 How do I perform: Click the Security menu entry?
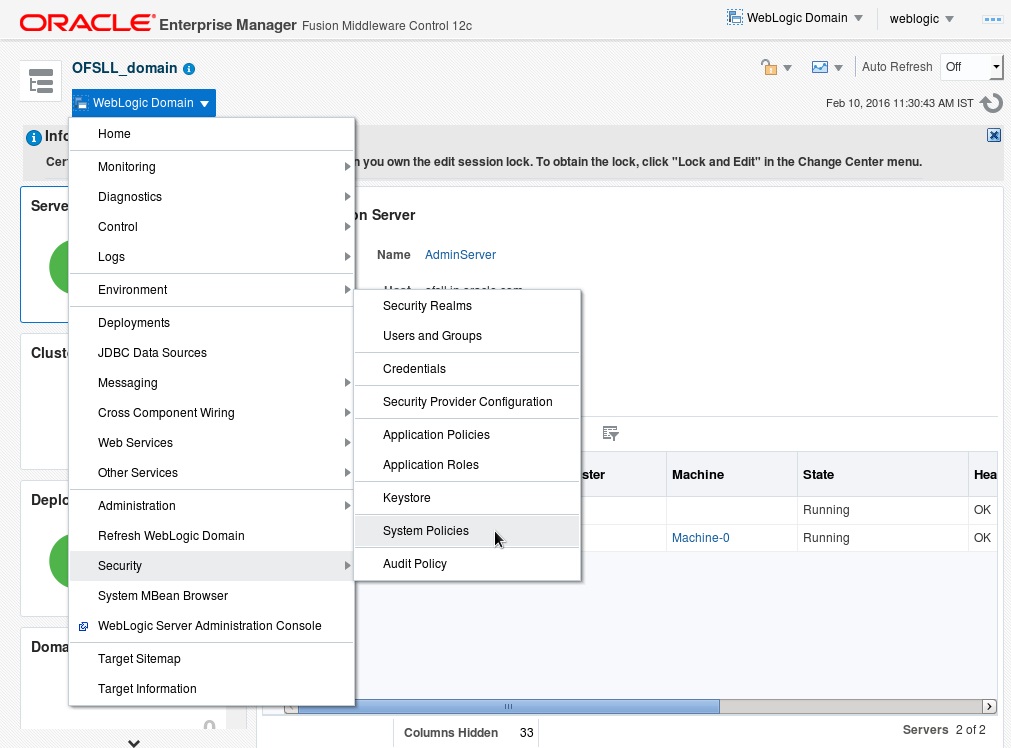click(211, 566)
